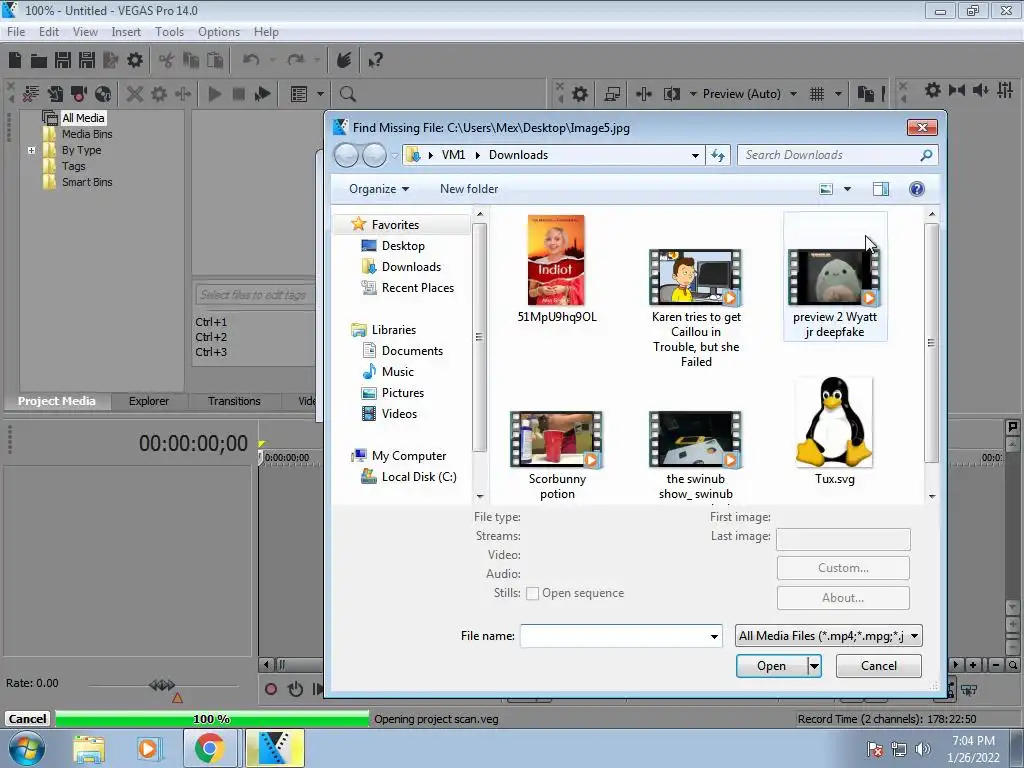Screen dimensions: 1024x768
Task: Click the What's This help icon
Action: pyautogui.click(x=375, y=61)
